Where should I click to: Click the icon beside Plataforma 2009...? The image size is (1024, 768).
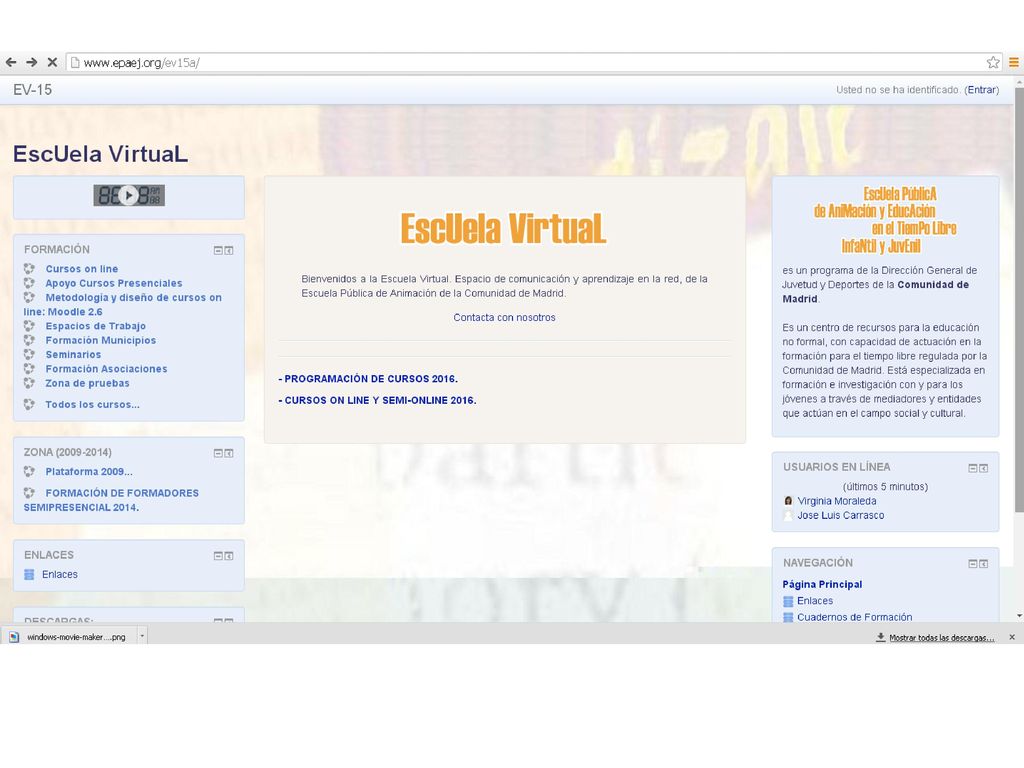click(x=29, y=472)
